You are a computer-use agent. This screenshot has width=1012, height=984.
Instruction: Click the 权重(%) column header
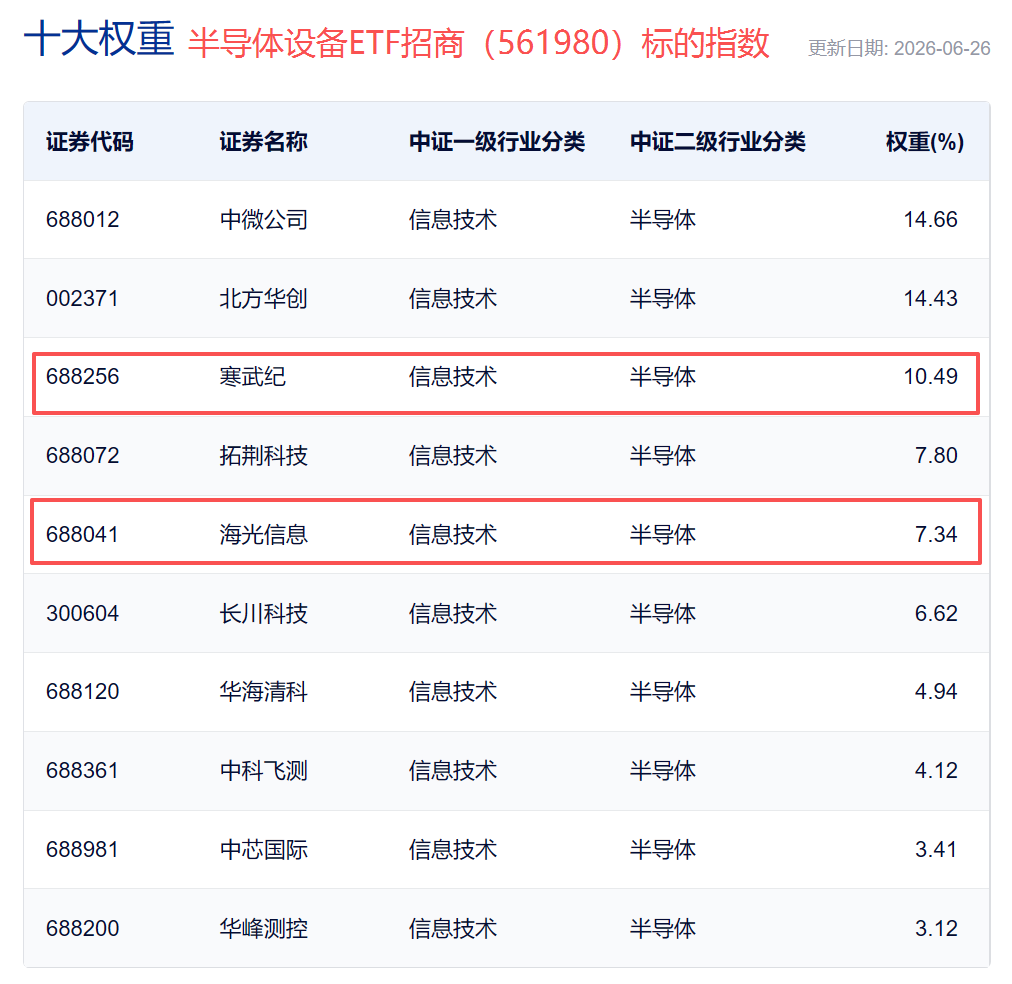pyautogui.click(x=925, y=142)
